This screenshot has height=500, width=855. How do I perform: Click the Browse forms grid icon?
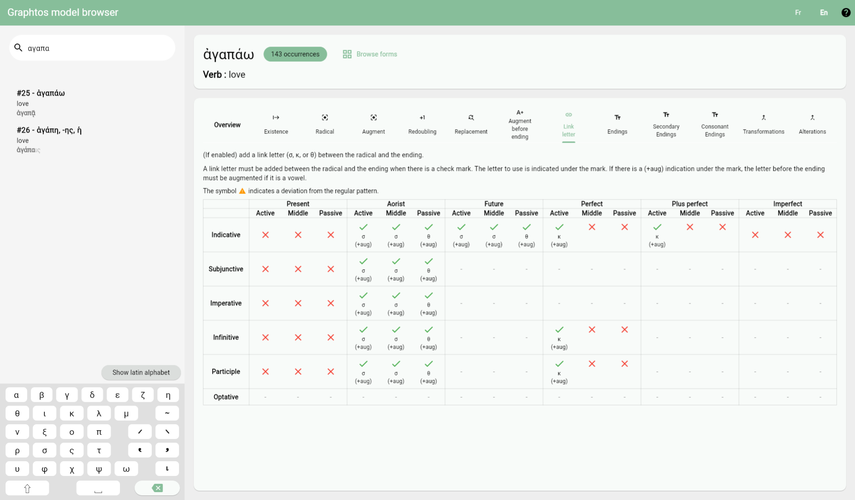click(347, 54)
